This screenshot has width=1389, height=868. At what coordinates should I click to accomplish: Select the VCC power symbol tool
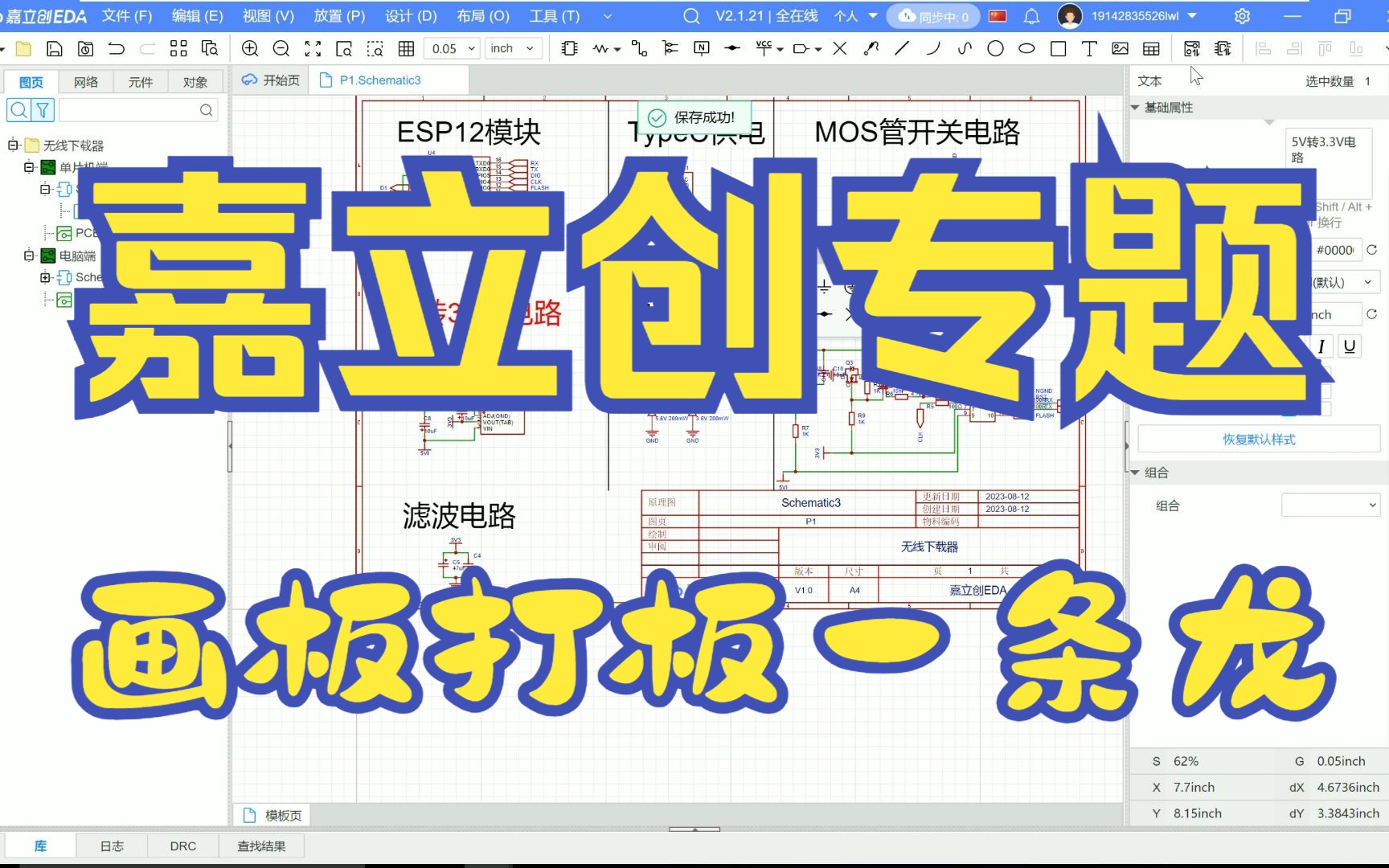tap(764, 49)
